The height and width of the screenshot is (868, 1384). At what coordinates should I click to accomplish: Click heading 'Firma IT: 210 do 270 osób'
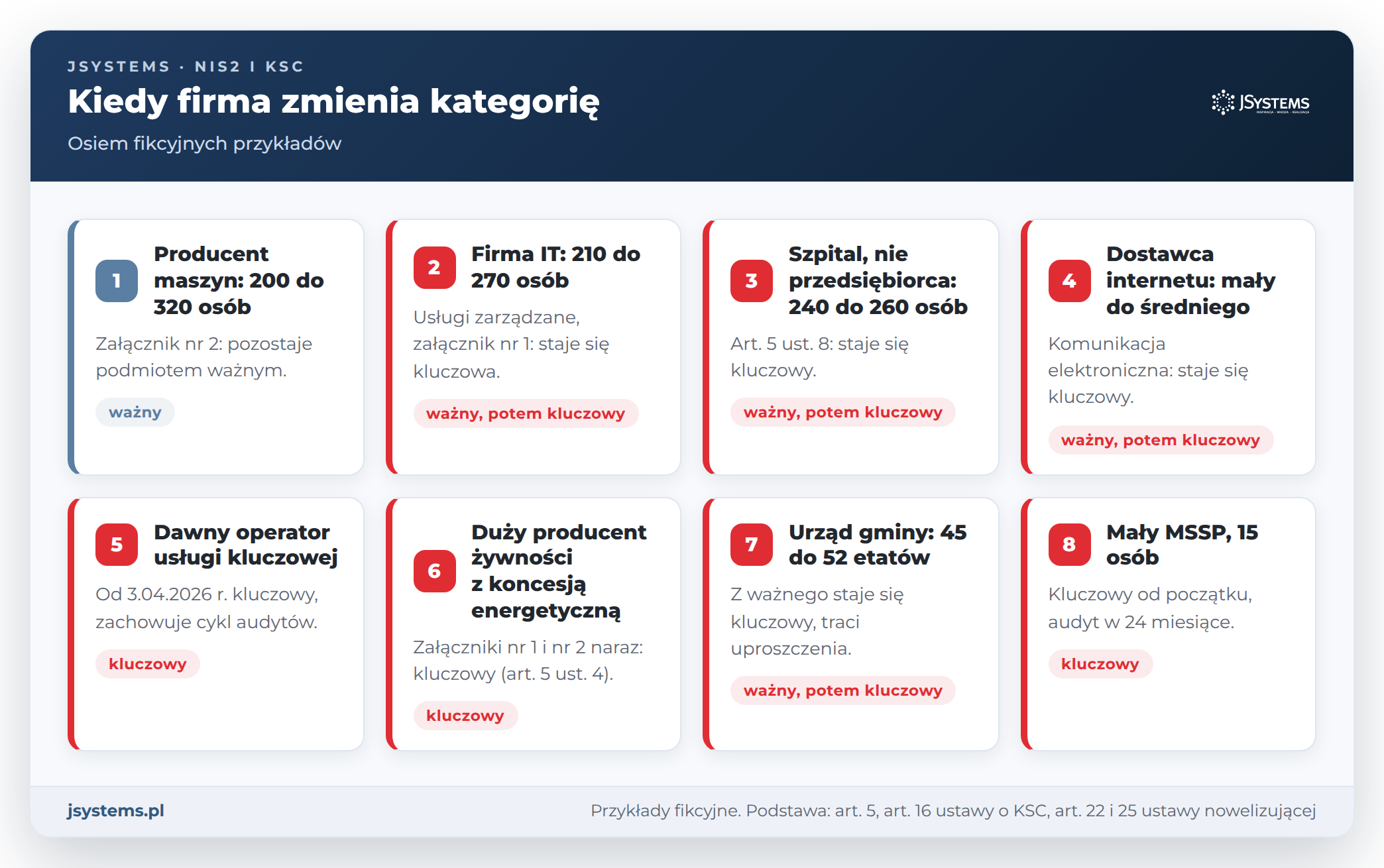555,267
